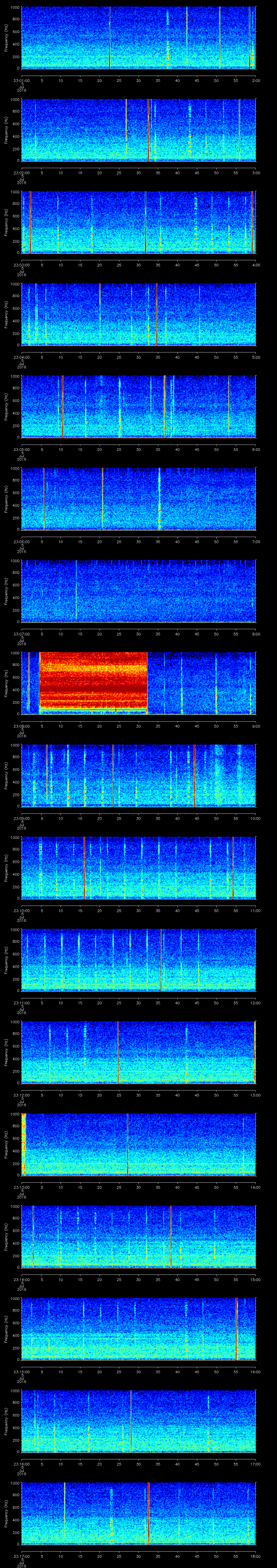This screenshot has width=277, height=1568.
Task: Select the spectrogram panel starting at 23:01:00
Action: pos(138,38)
